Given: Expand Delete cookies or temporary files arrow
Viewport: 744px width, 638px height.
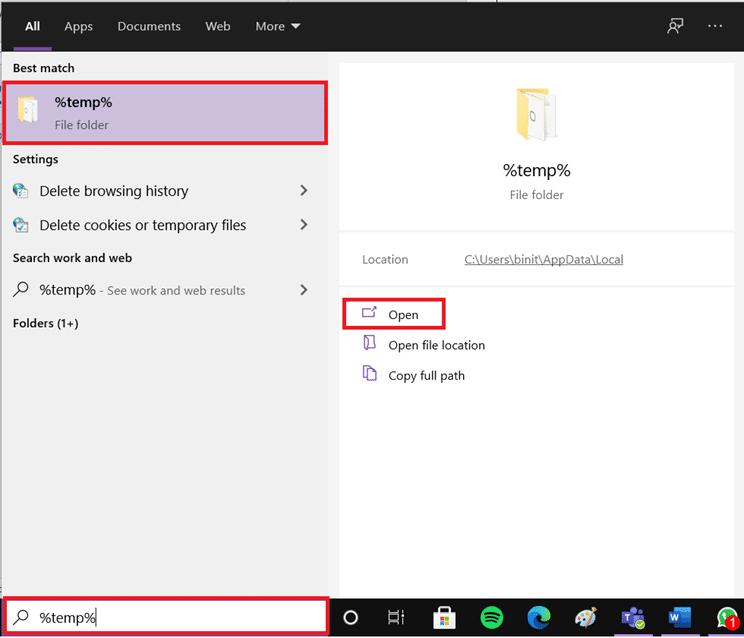Looking at the screenshot, I should point(304,225).
